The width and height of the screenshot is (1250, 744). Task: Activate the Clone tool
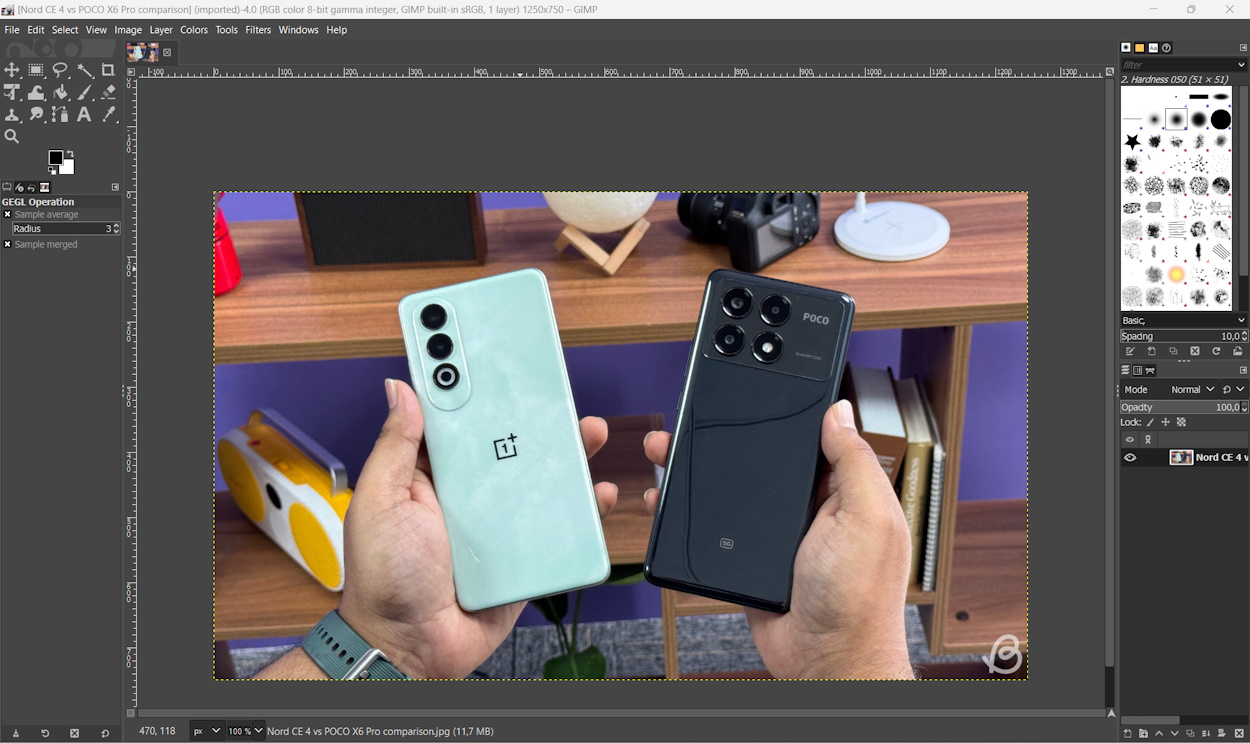click(13, 114)
